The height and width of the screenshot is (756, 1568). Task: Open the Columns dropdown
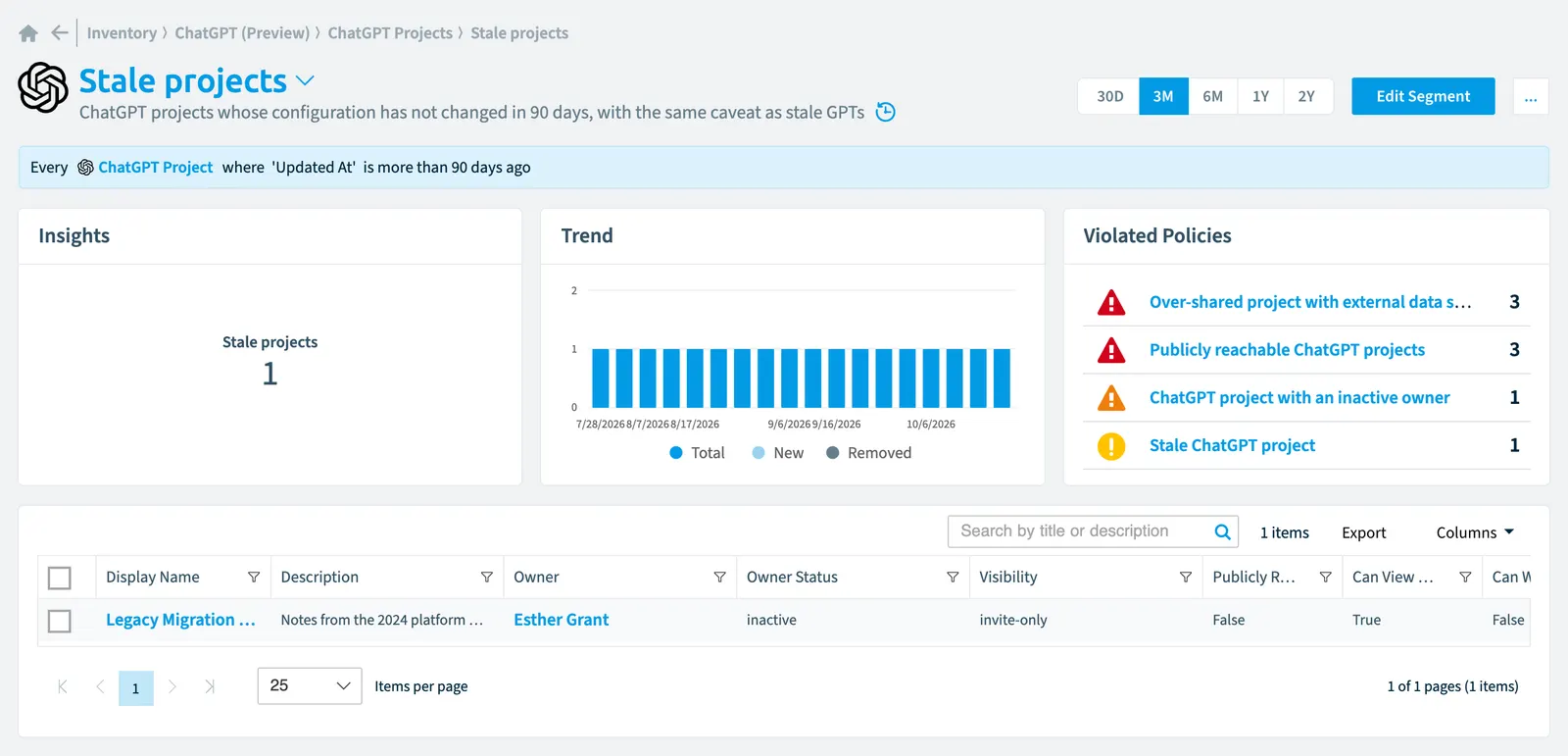[1475, 532]
